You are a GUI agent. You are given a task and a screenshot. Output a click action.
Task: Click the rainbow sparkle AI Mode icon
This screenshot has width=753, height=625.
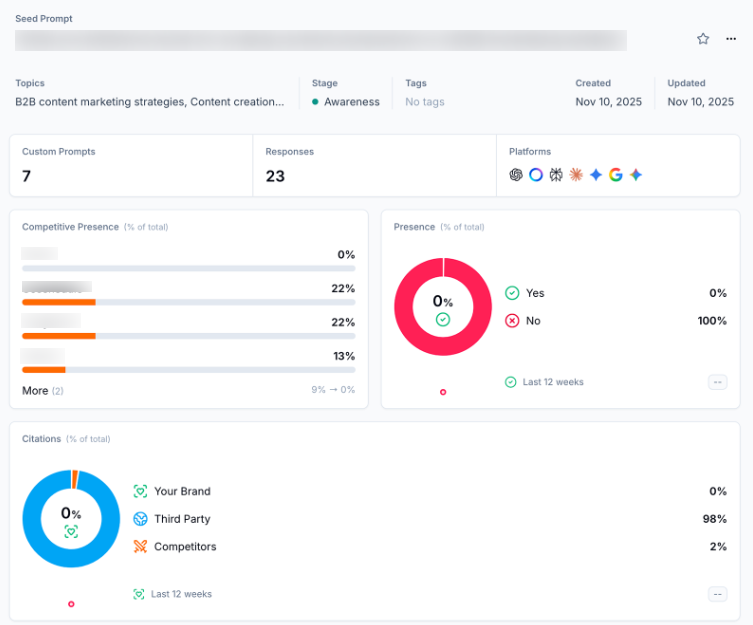pos(636,175)
